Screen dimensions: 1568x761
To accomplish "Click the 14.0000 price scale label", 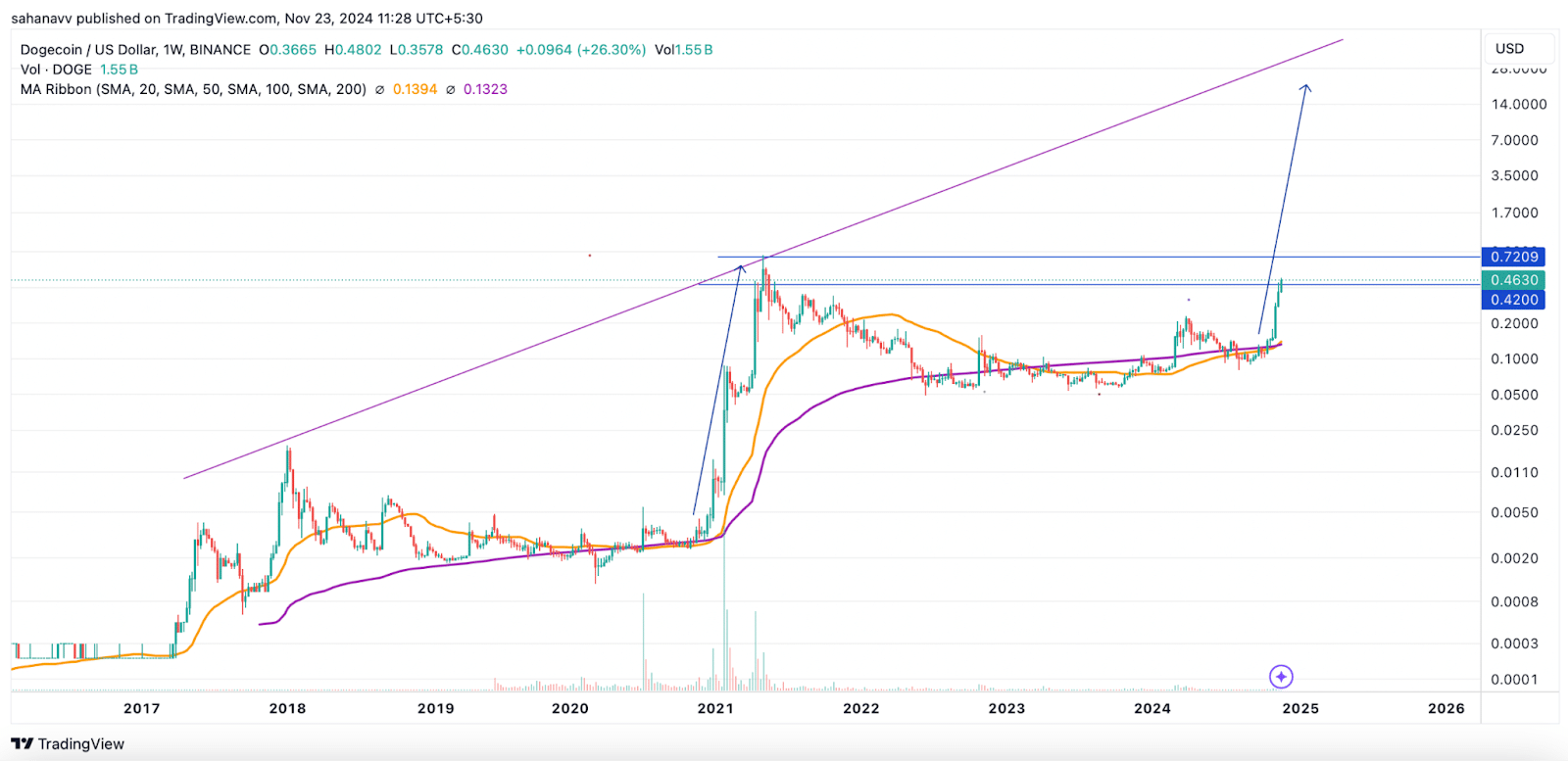I will (1518, 104).
